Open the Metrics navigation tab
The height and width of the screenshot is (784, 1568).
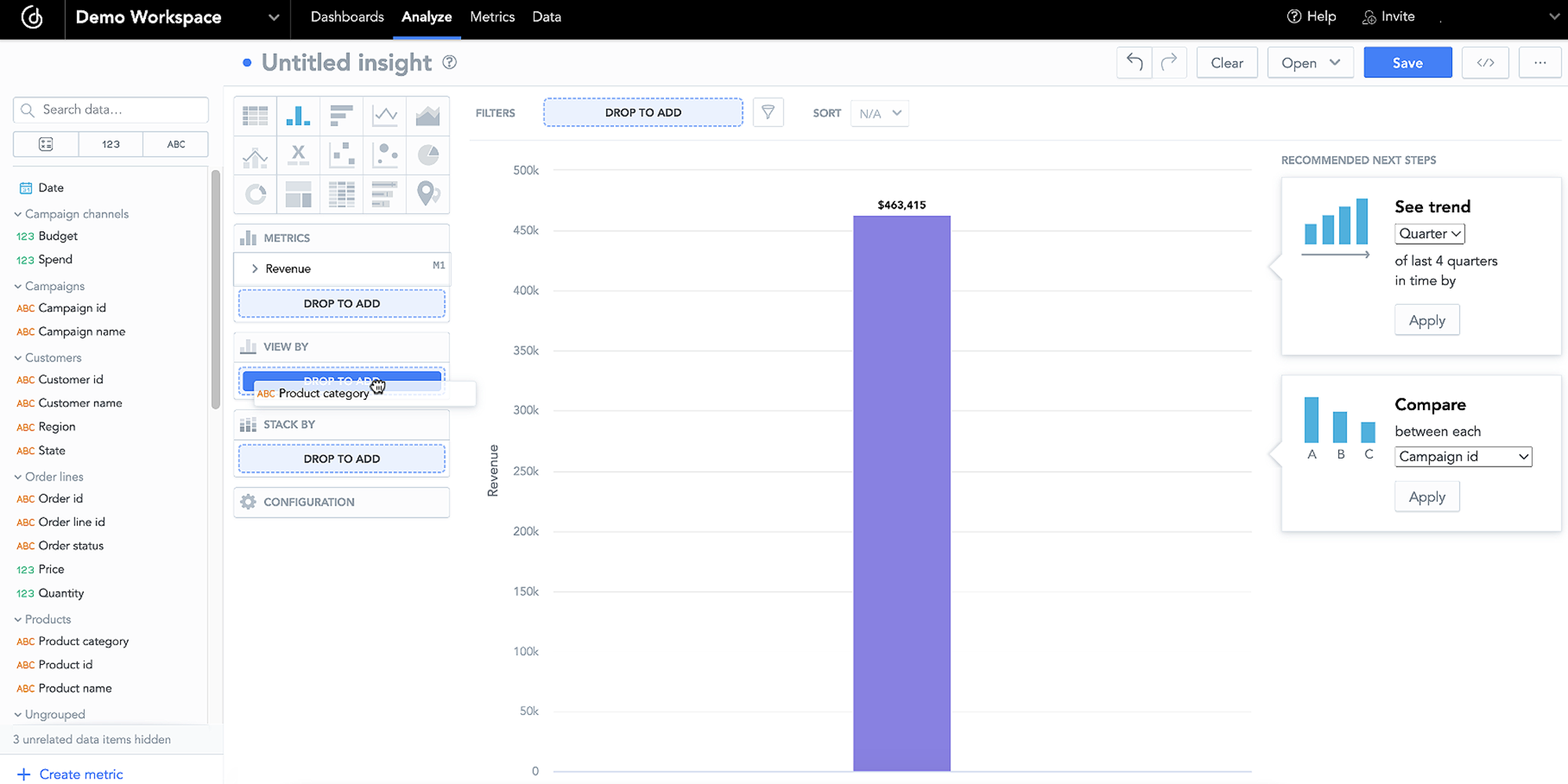(x=492, y=16)
